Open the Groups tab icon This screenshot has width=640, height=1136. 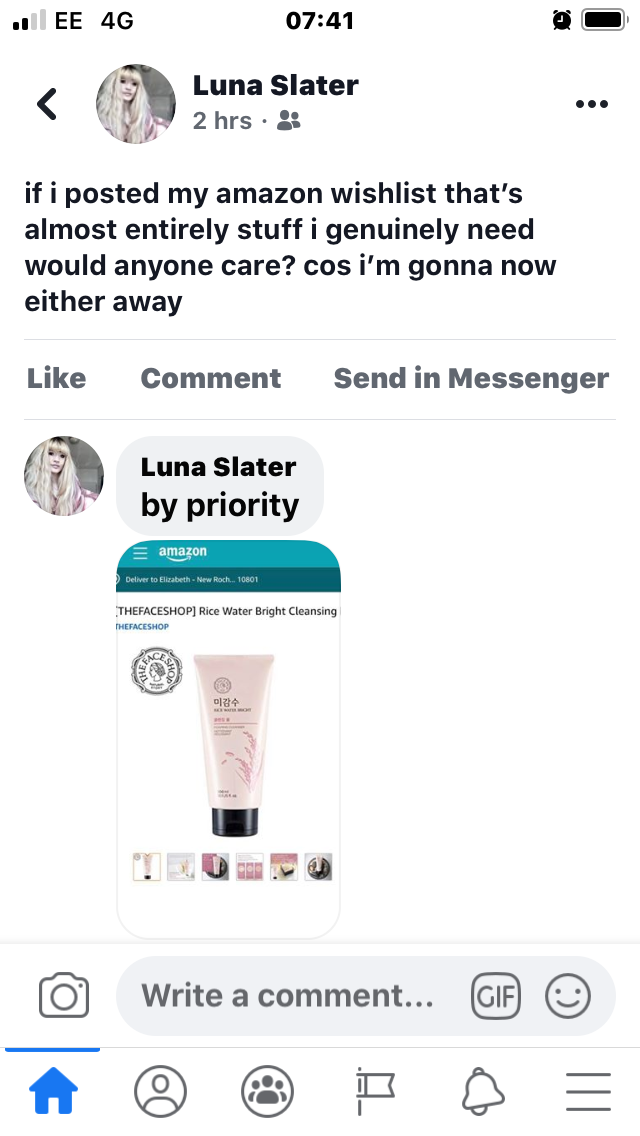coord(267,1091)
